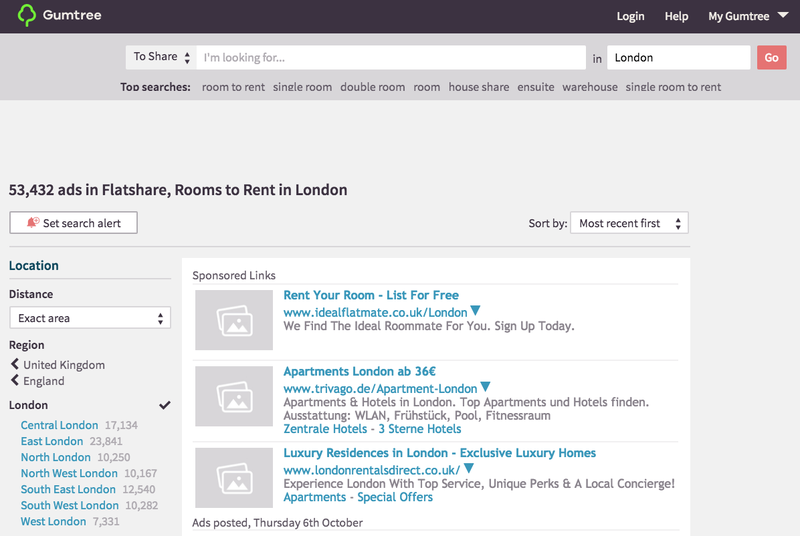
Task: Visit www.trivago.de/Apartment-London link
Action: click(x=380, y=389)
